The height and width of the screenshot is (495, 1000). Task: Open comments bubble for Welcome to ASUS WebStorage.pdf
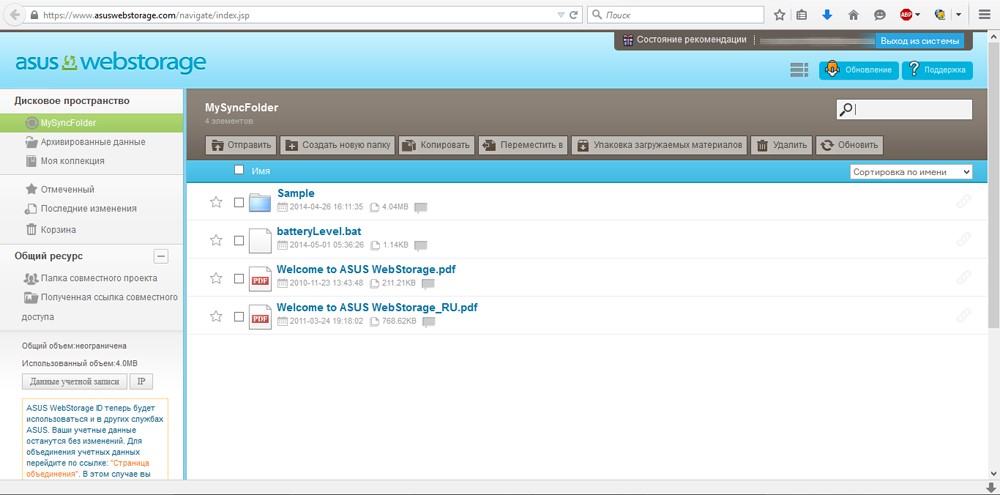[x=428, y=284]
